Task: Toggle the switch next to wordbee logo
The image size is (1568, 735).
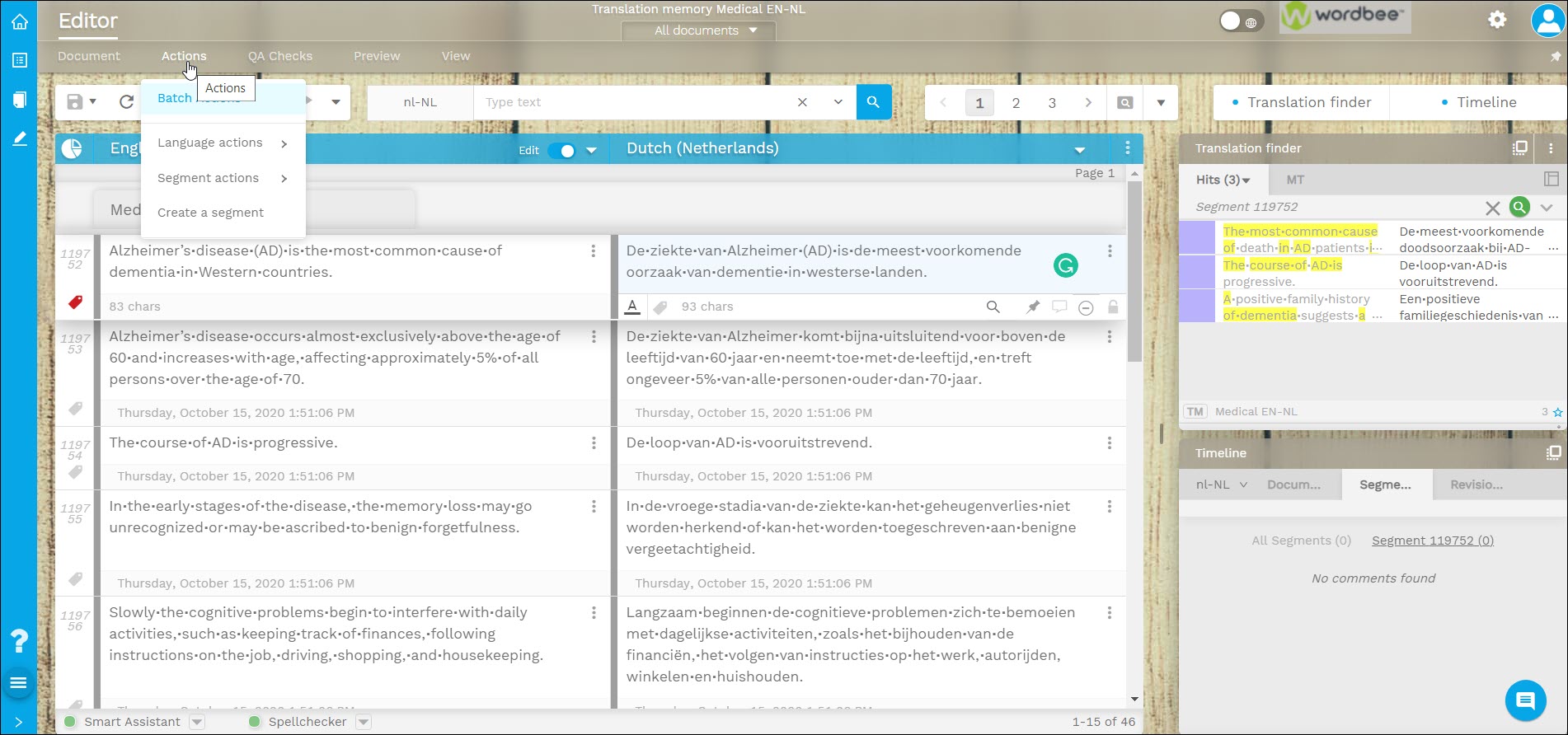Action: click(1237, 21)
